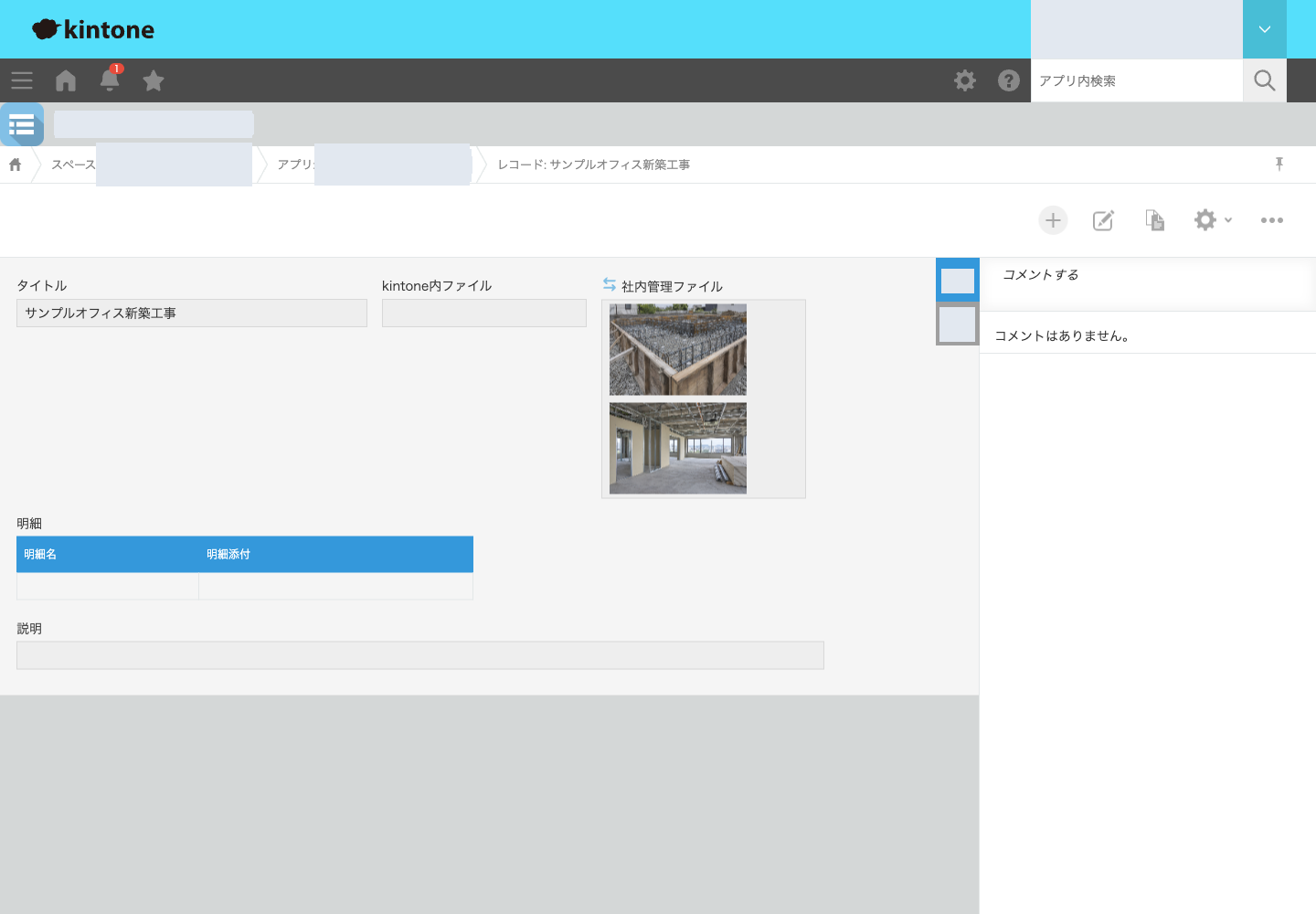Image resolution: width=1316 pixels, height=914 pixels.
Task: Open the record list app icon
Action: (22, 124)
